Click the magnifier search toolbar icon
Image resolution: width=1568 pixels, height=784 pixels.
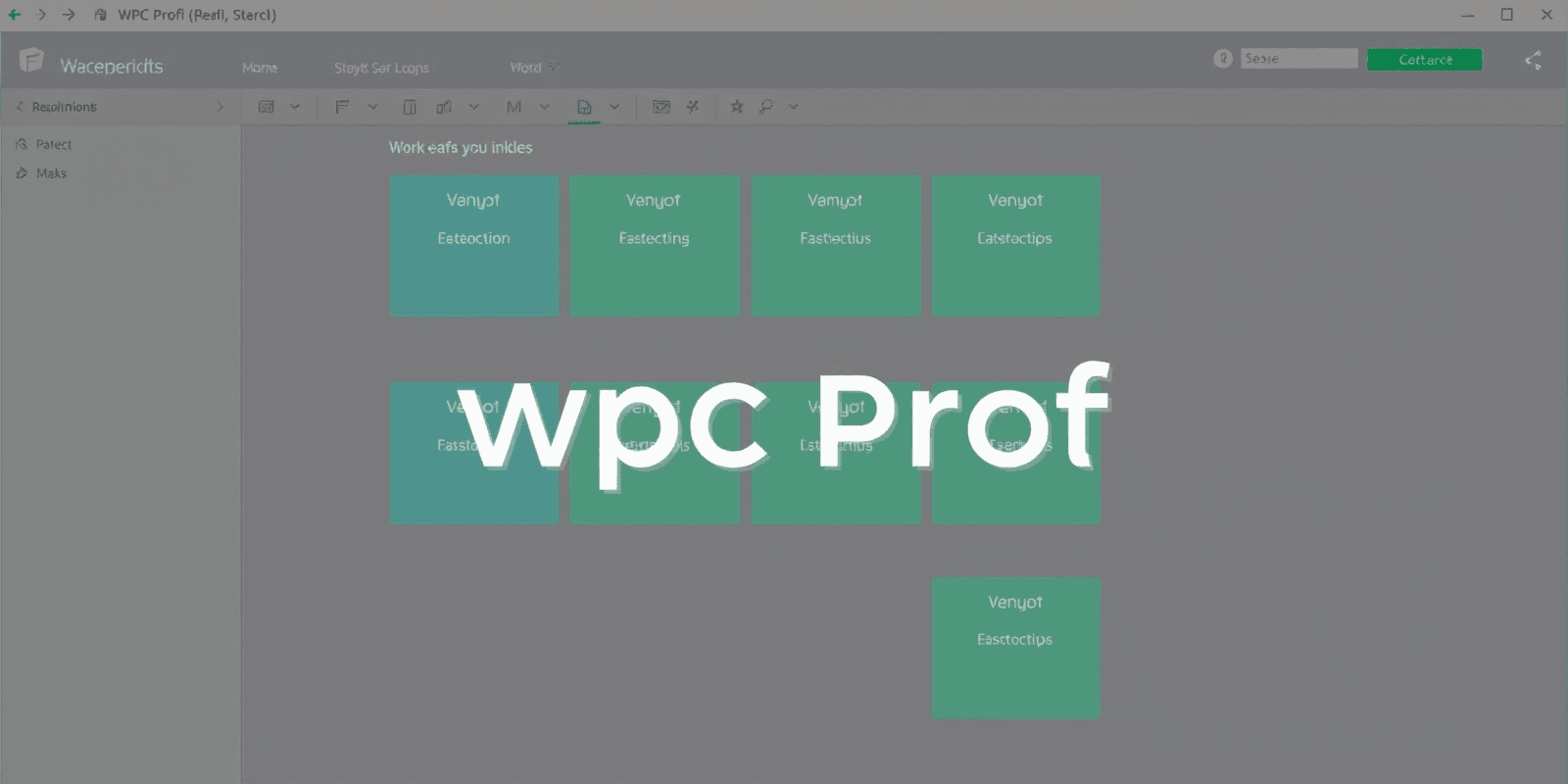coord(765,107)
